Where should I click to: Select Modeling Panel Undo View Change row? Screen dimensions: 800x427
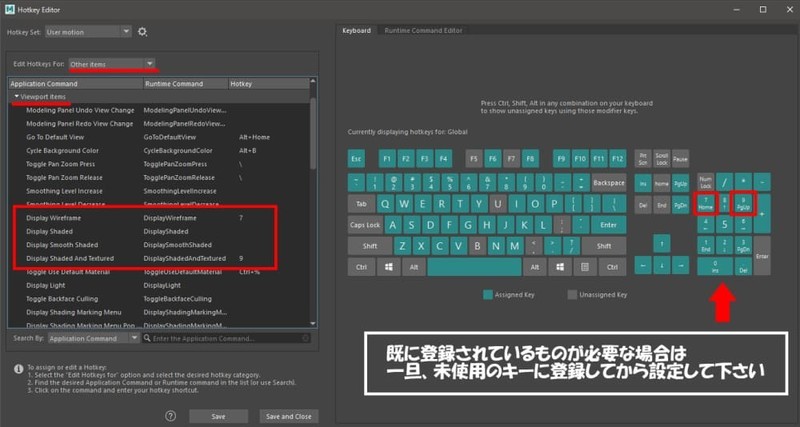click(159, 110)
